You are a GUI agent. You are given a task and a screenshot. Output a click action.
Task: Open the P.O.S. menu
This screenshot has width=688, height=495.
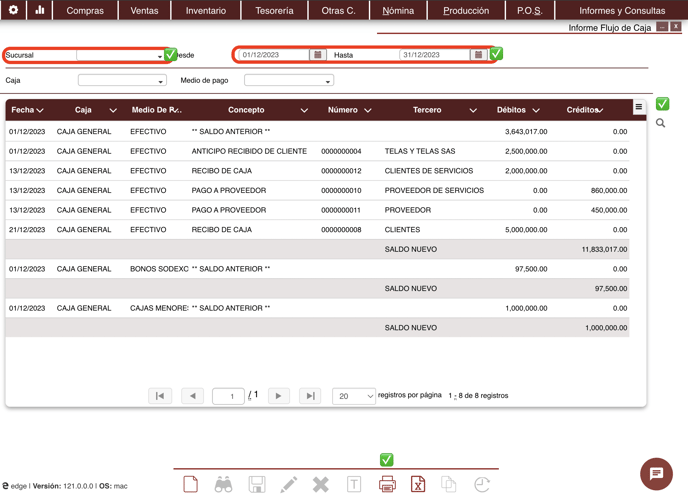(x=530, y=11)
